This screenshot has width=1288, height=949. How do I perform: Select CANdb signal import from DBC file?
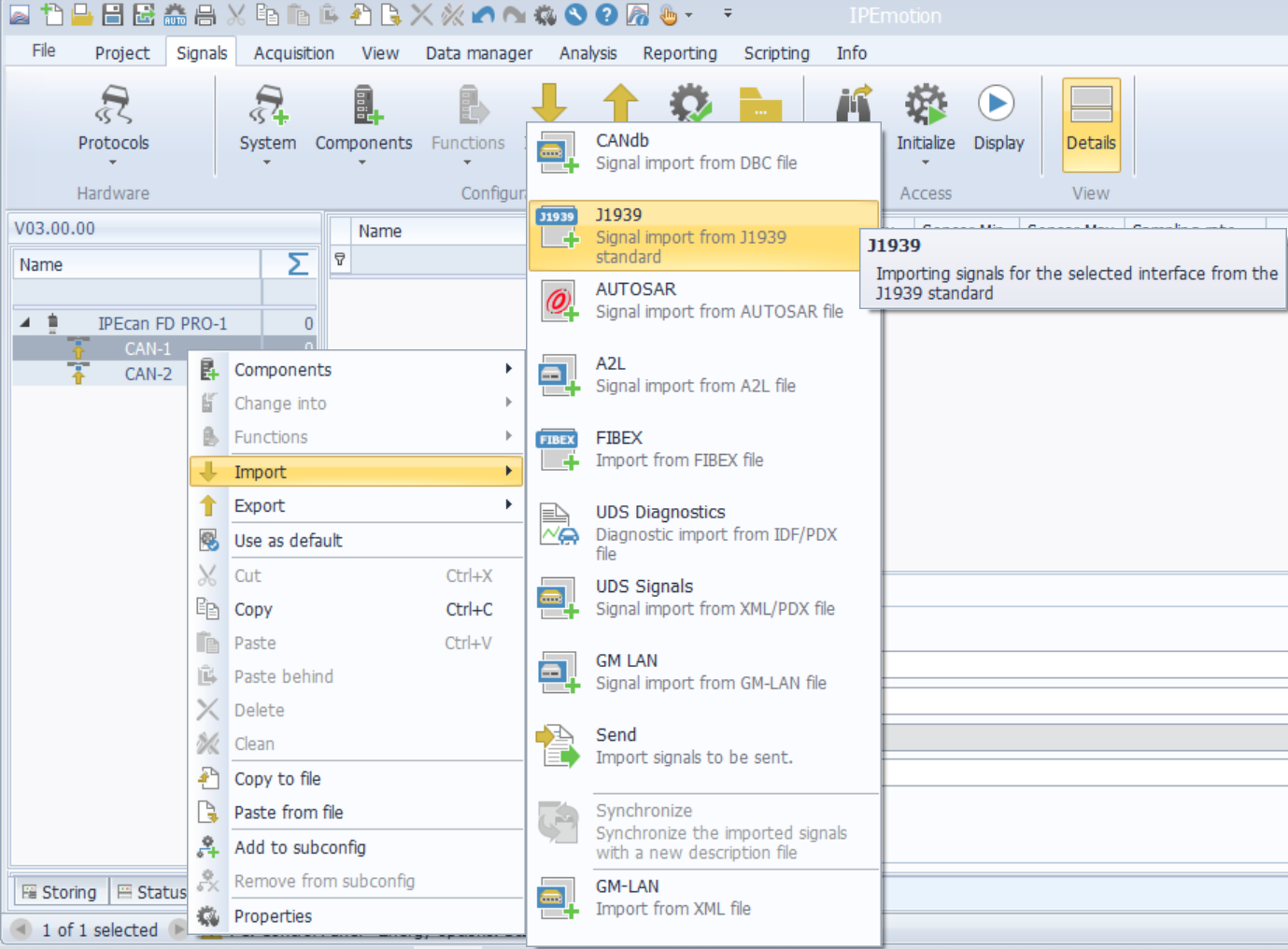pos(704,151)
